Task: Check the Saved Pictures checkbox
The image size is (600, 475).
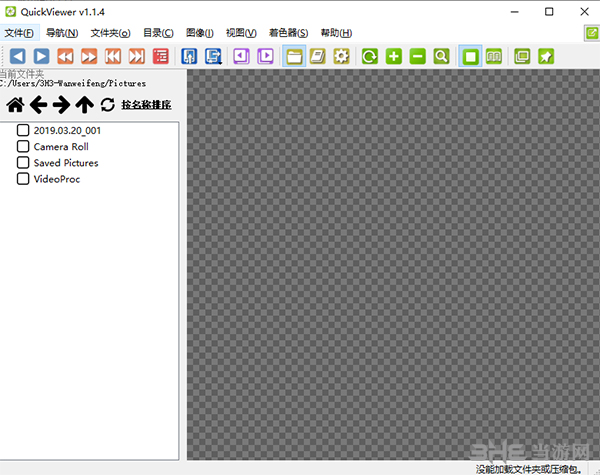Action: (23, 162)
